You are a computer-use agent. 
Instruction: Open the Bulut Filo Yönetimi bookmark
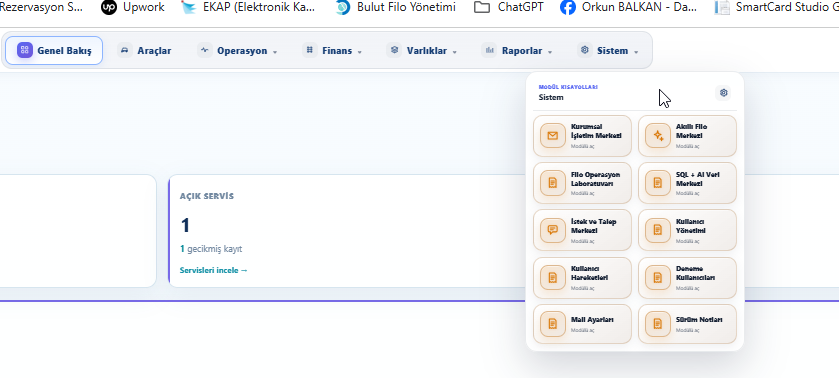point(396,7)
